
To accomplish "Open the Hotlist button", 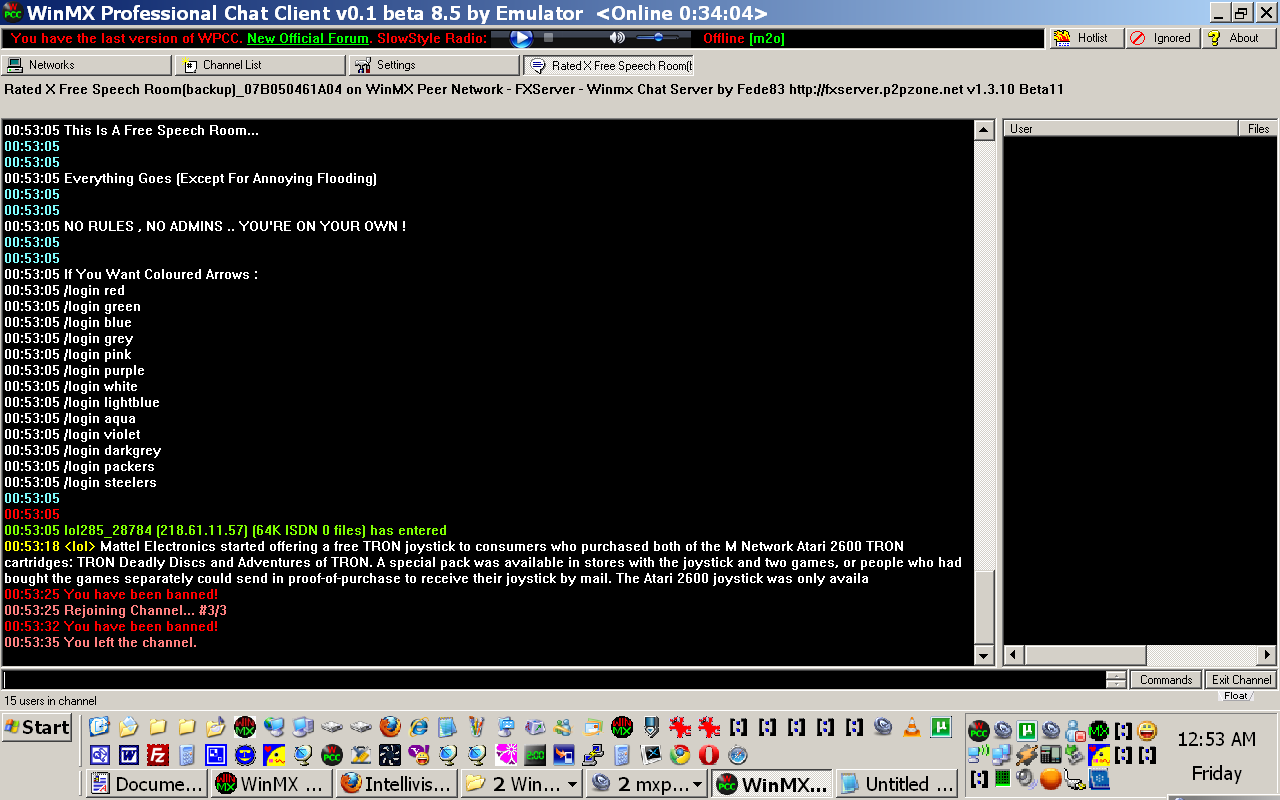I will click(1084, 38).
